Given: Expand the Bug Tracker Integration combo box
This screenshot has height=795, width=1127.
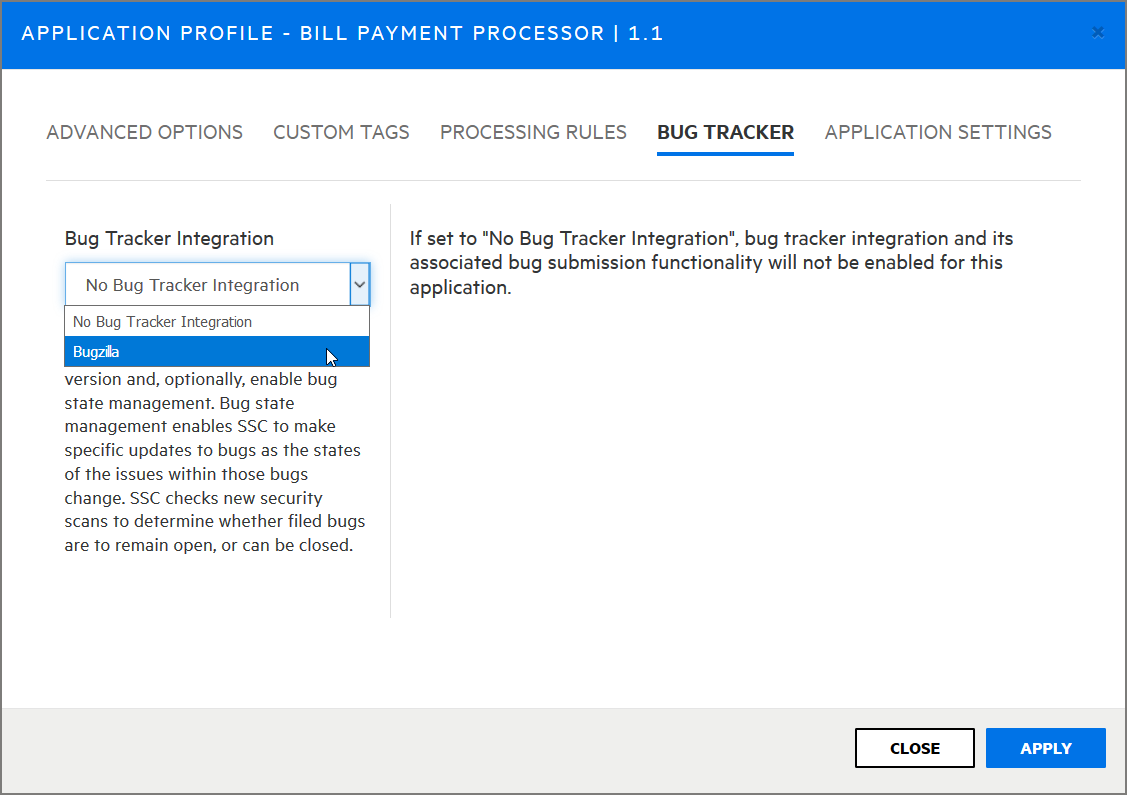Looking at the screenshot, I should click(x=207, y=285).
